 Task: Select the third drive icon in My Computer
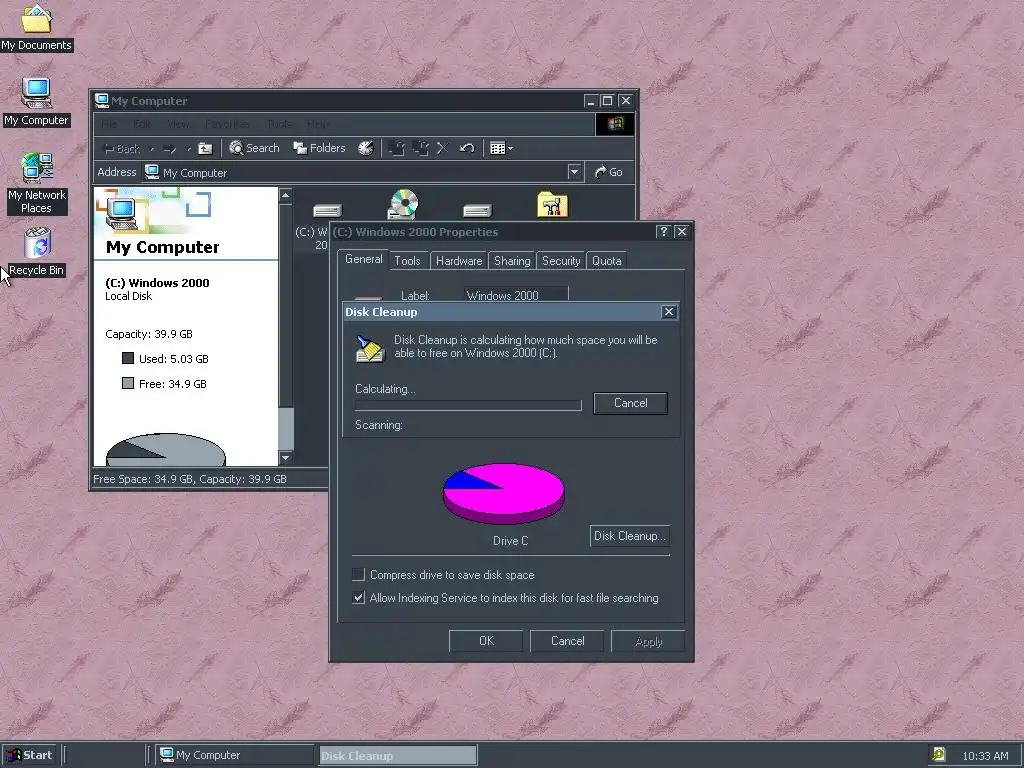coord(477,210)
